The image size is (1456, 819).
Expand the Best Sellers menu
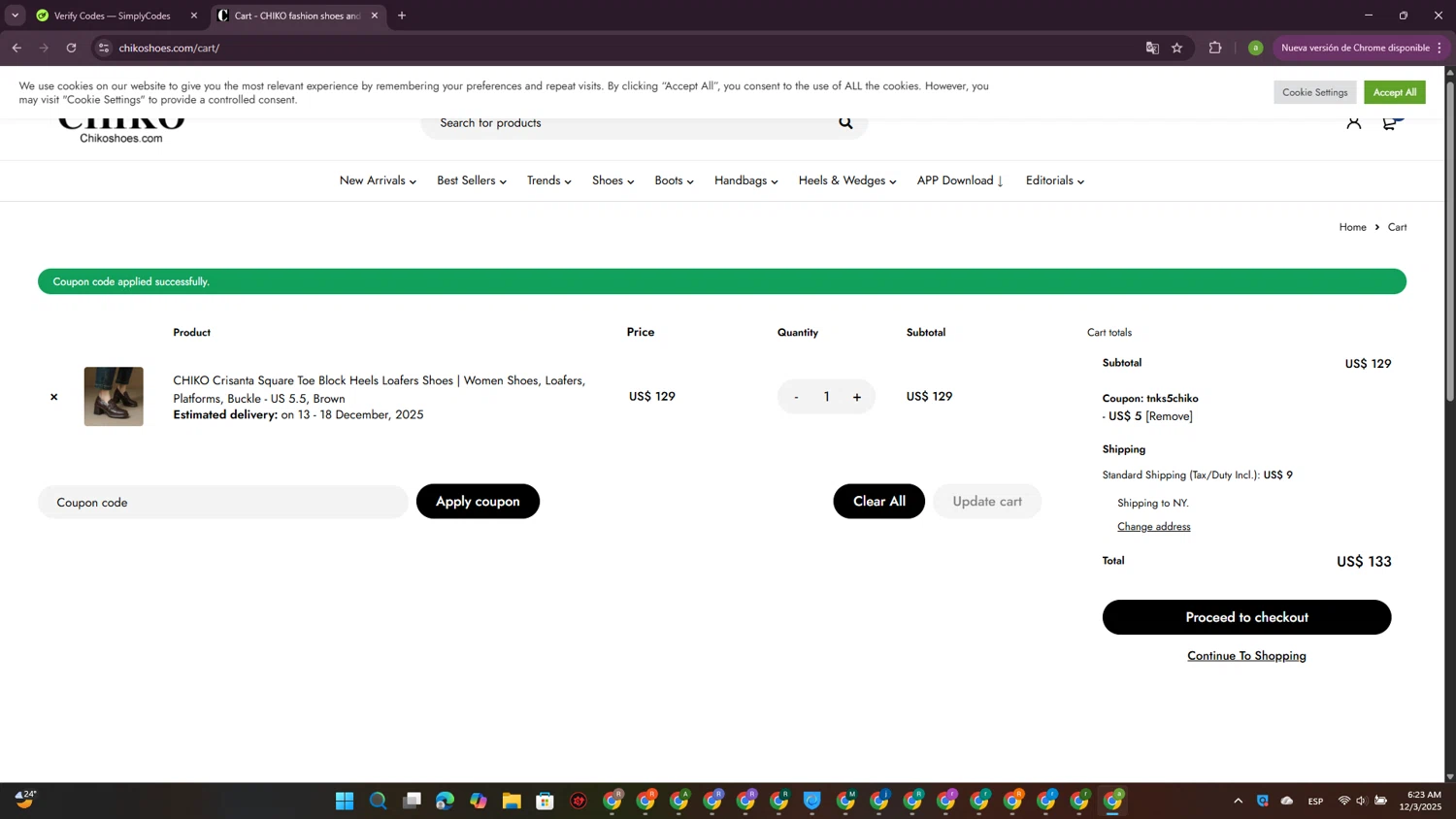pos(472,180)
